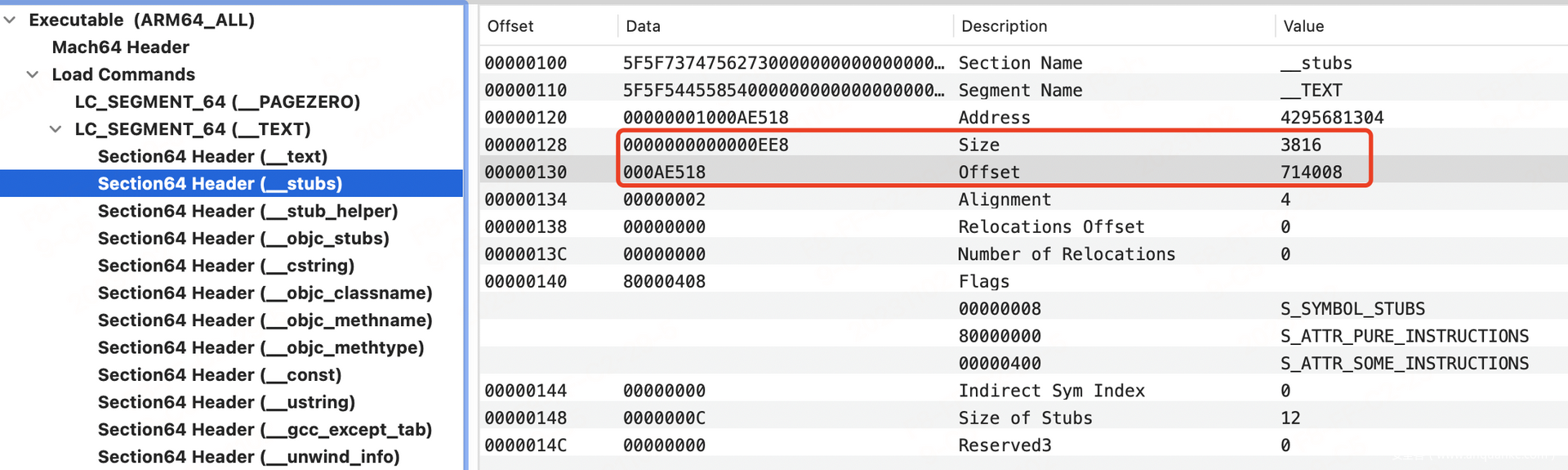The image size is (1568, 470).
Task: Click the Offset column header
Action: (510, 26)
